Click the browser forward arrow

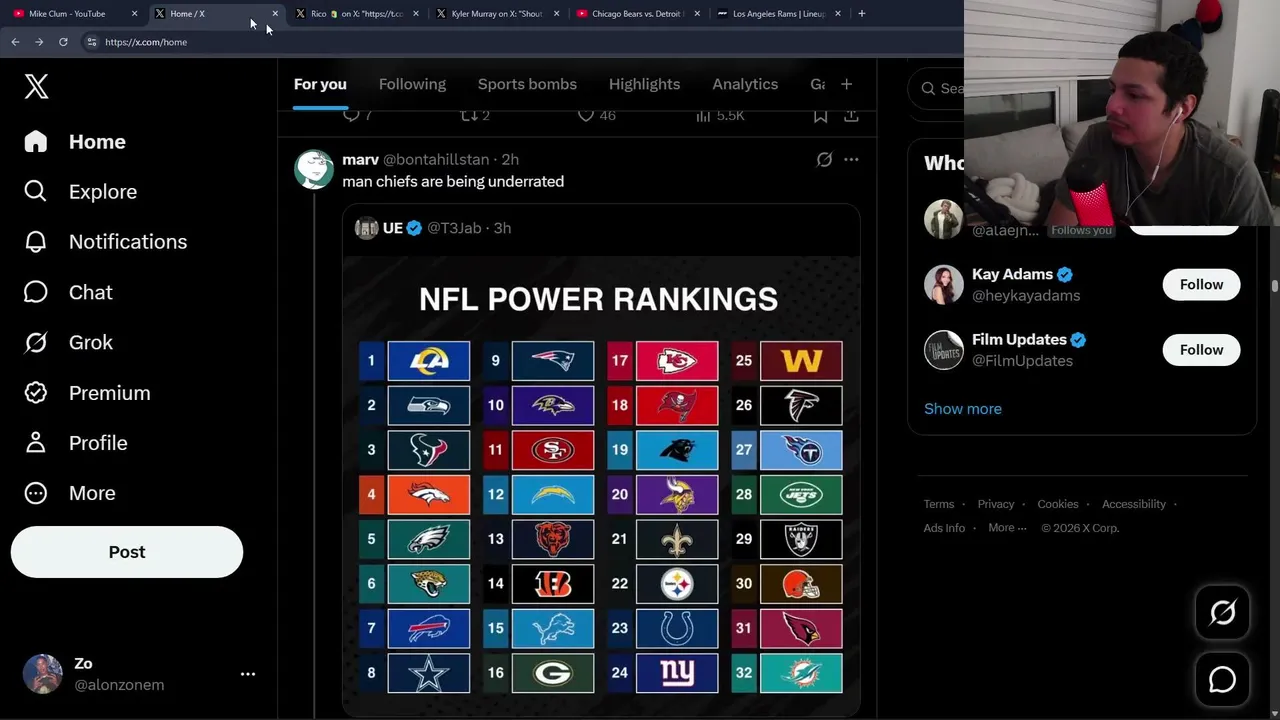[x=39, y=42]
